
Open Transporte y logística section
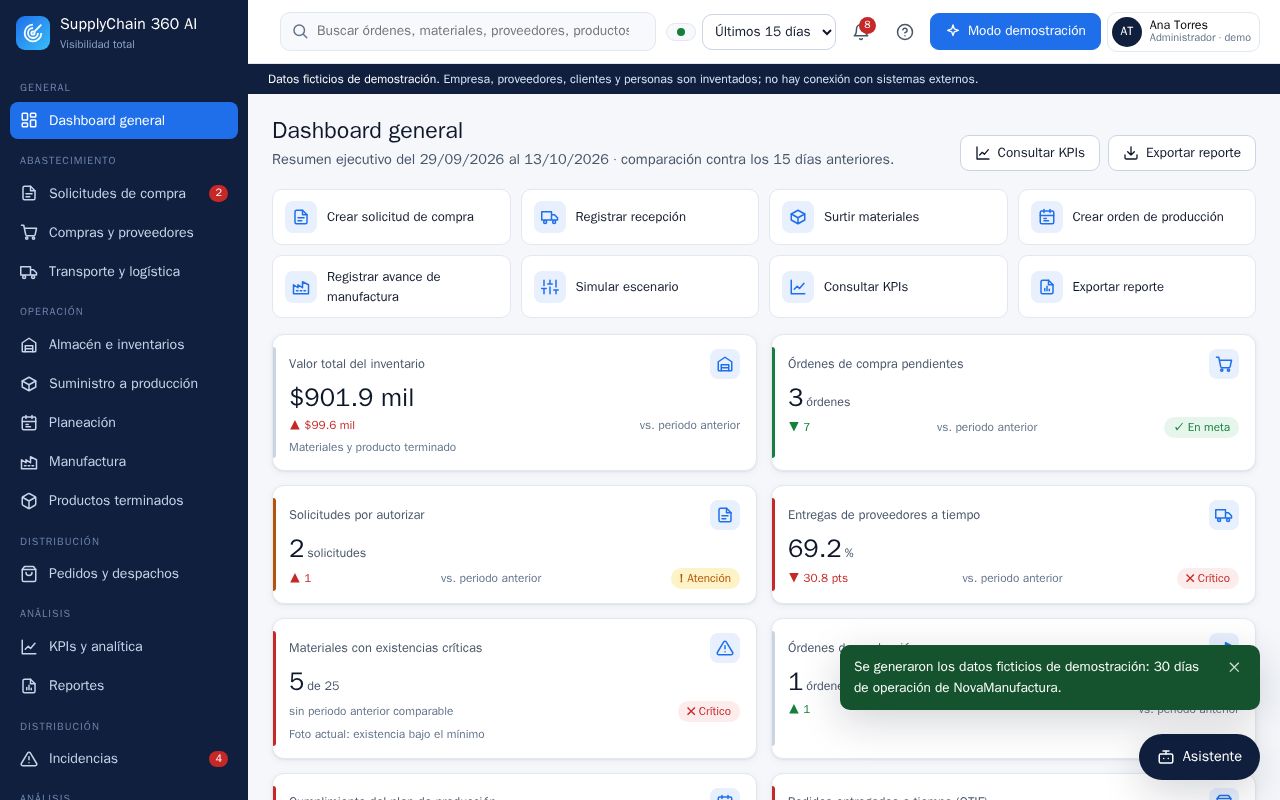(x=124, y=271)
